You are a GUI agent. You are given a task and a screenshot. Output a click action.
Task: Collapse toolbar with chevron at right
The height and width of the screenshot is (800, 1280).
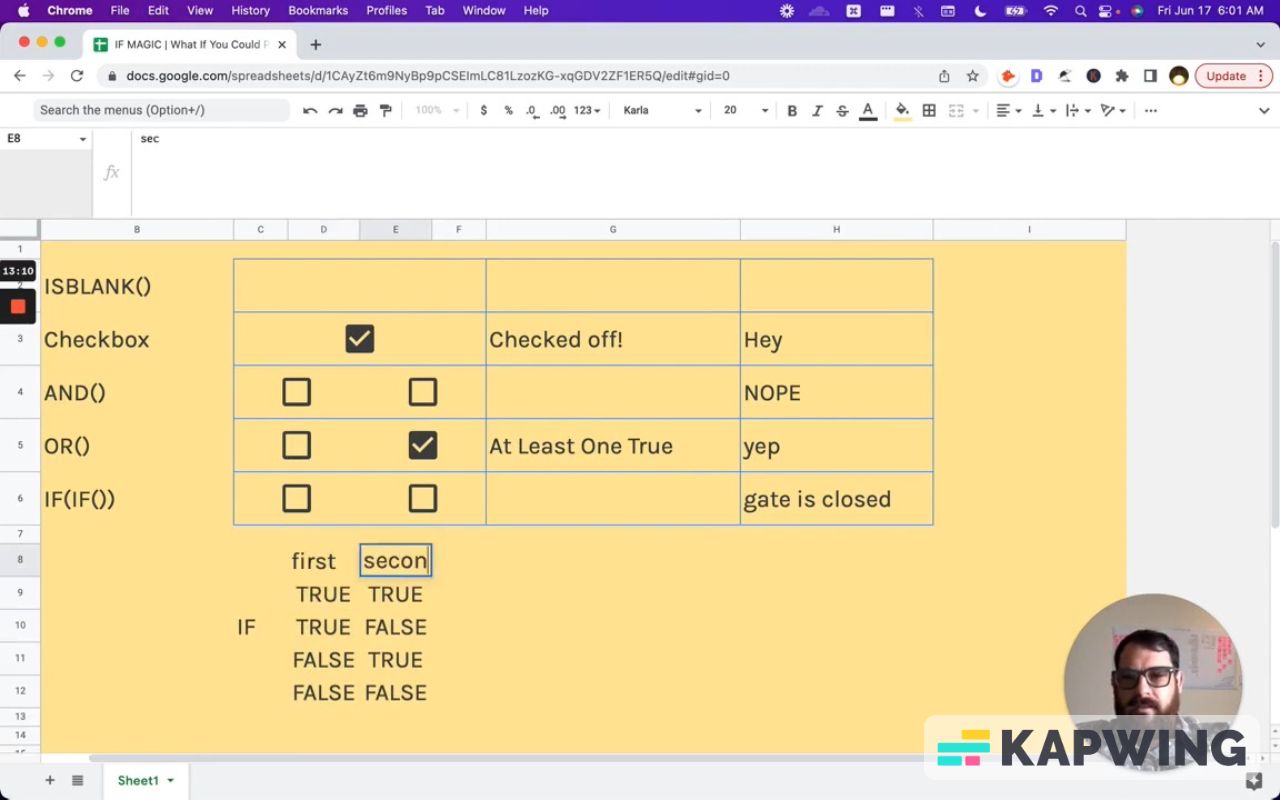(x=1263, y=110)
